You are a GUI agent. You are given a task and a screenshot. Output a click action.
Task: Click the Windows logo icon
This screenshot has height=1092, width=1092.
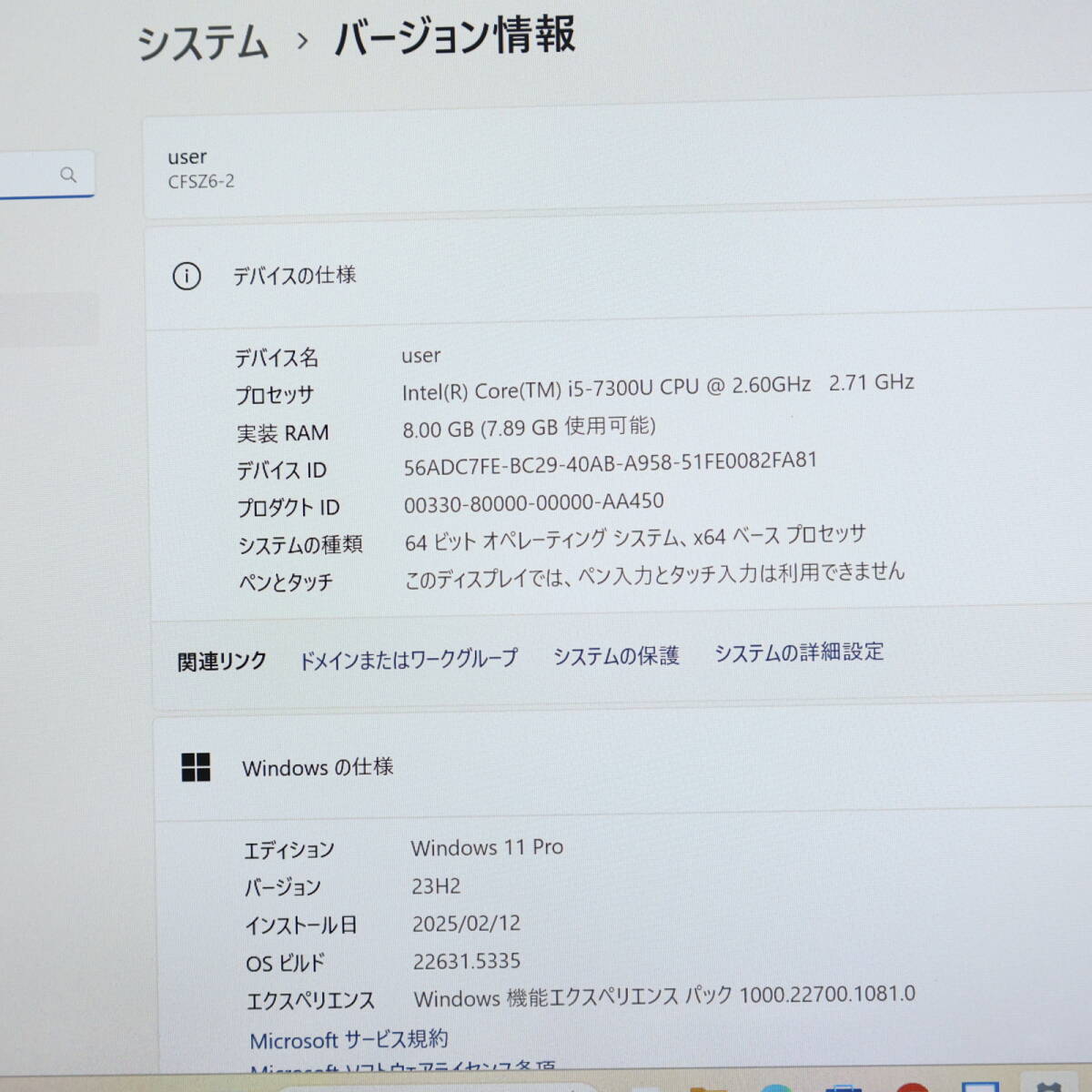pyautogui.click(x=196, y=767)
